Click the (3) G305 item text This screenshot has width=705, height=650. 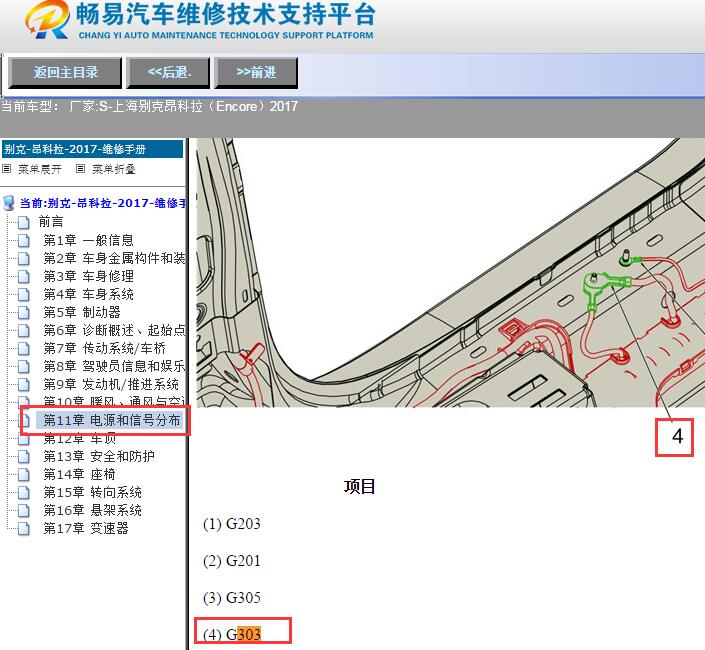click(x=232, y=597)
